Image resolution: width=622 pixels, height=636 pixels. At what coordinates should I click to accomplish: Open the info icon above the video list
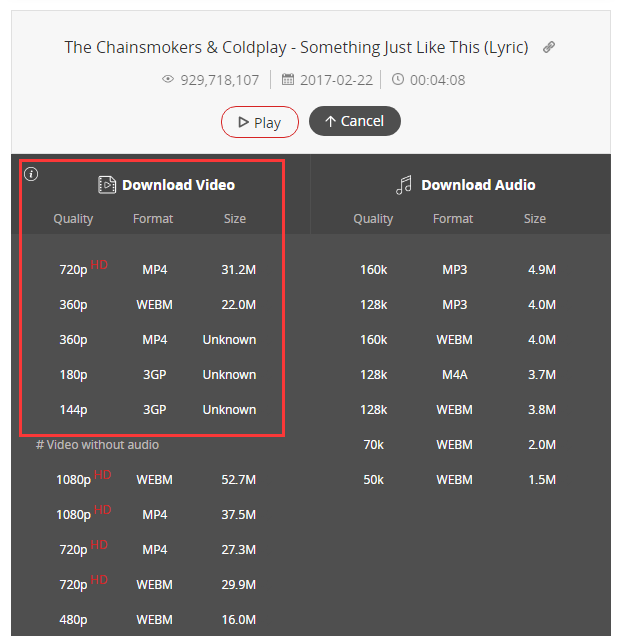[x=31, y=174]
